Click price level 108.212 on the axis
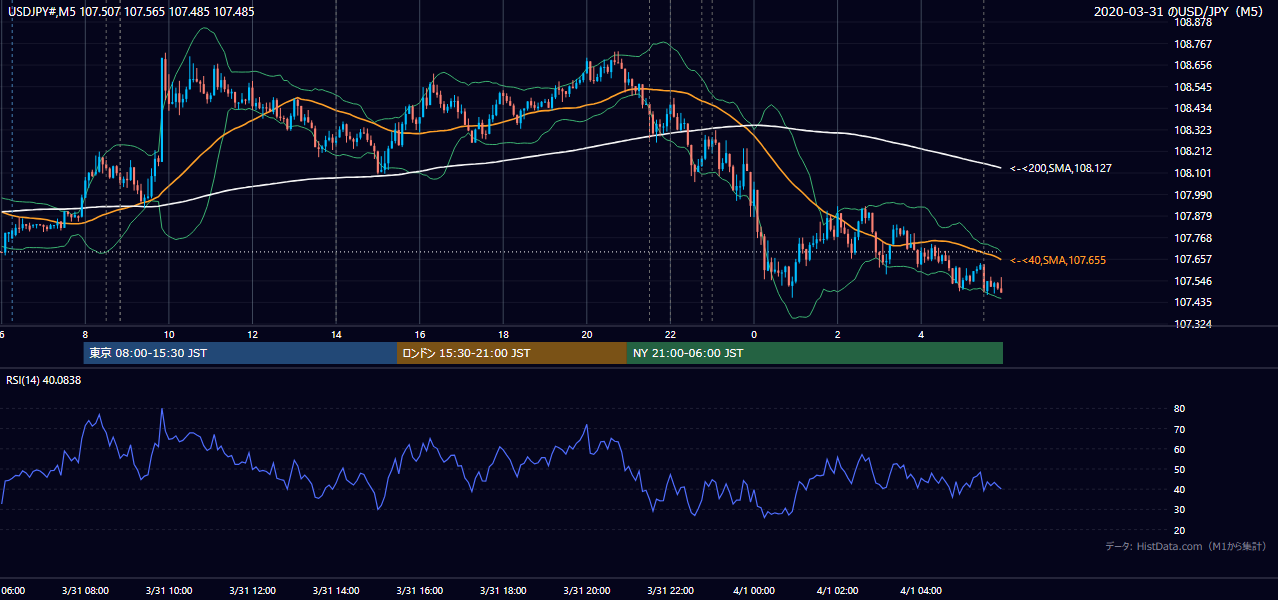The width and height of the screenshot is (1278, 600). 1193,152
